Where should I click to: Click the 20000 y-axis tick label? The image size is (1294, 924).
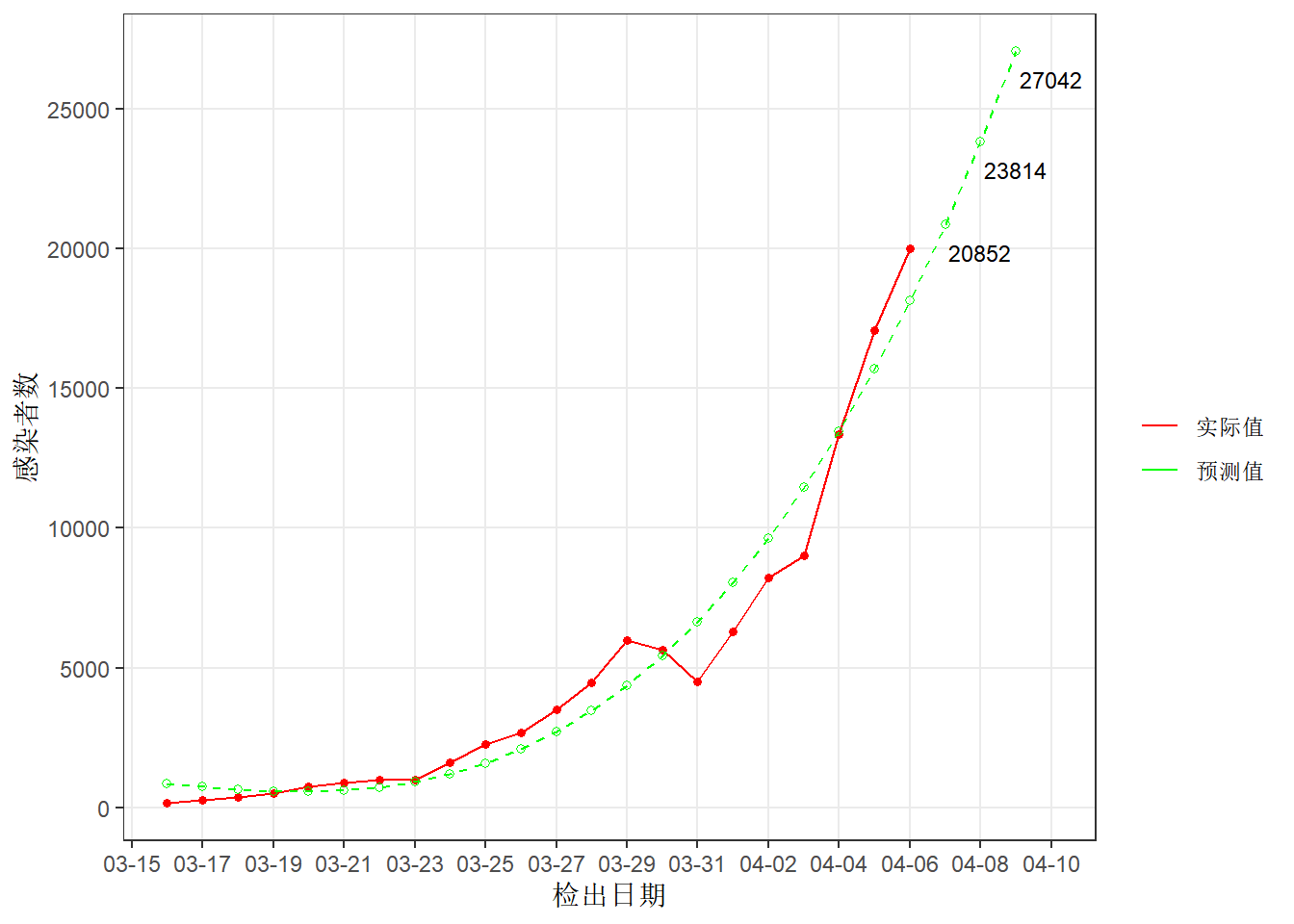coord(79,249)
